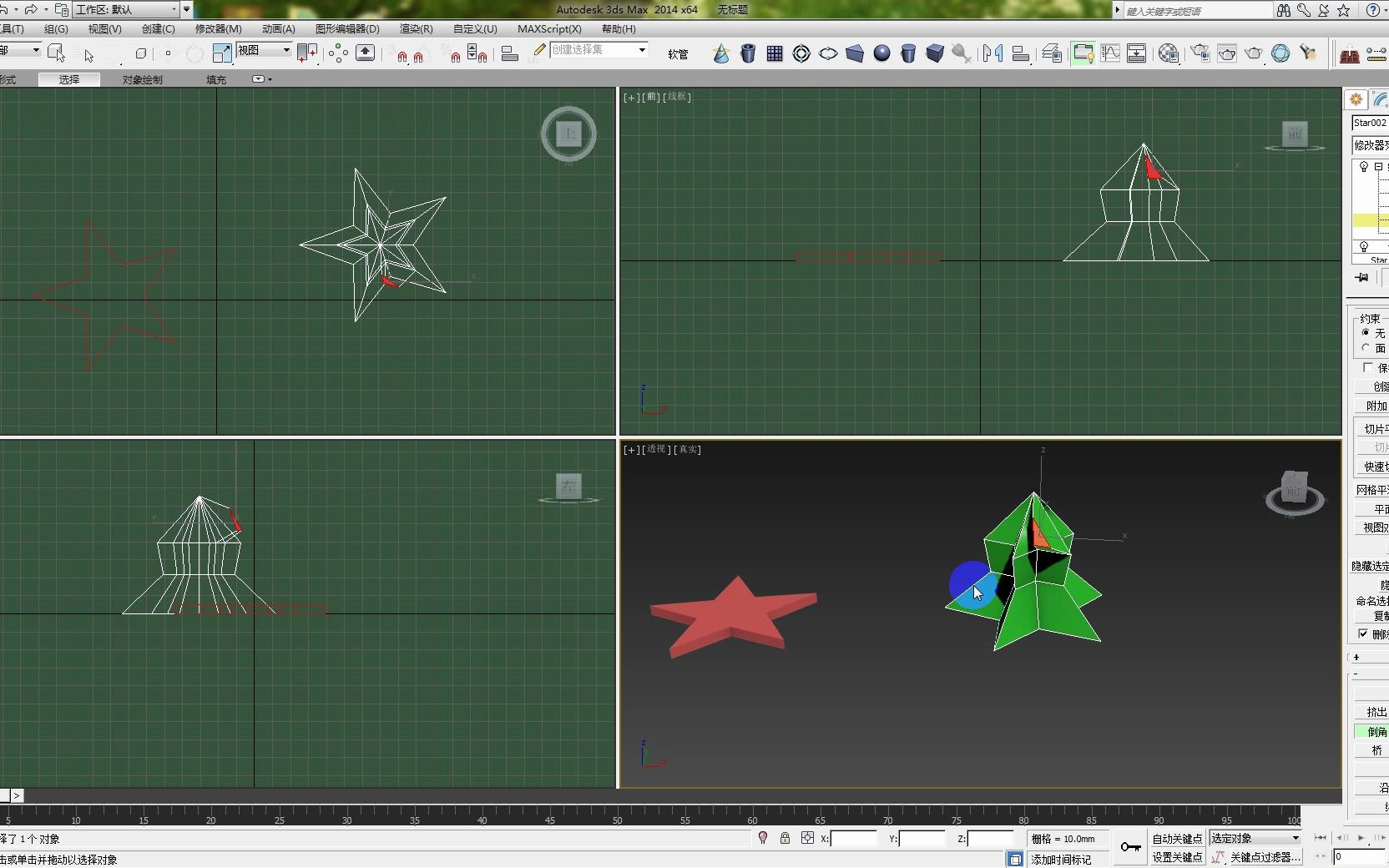This screenshot has width=1389, height=868.
Task: Open the 渲染(R) menu
Action: 415,28
